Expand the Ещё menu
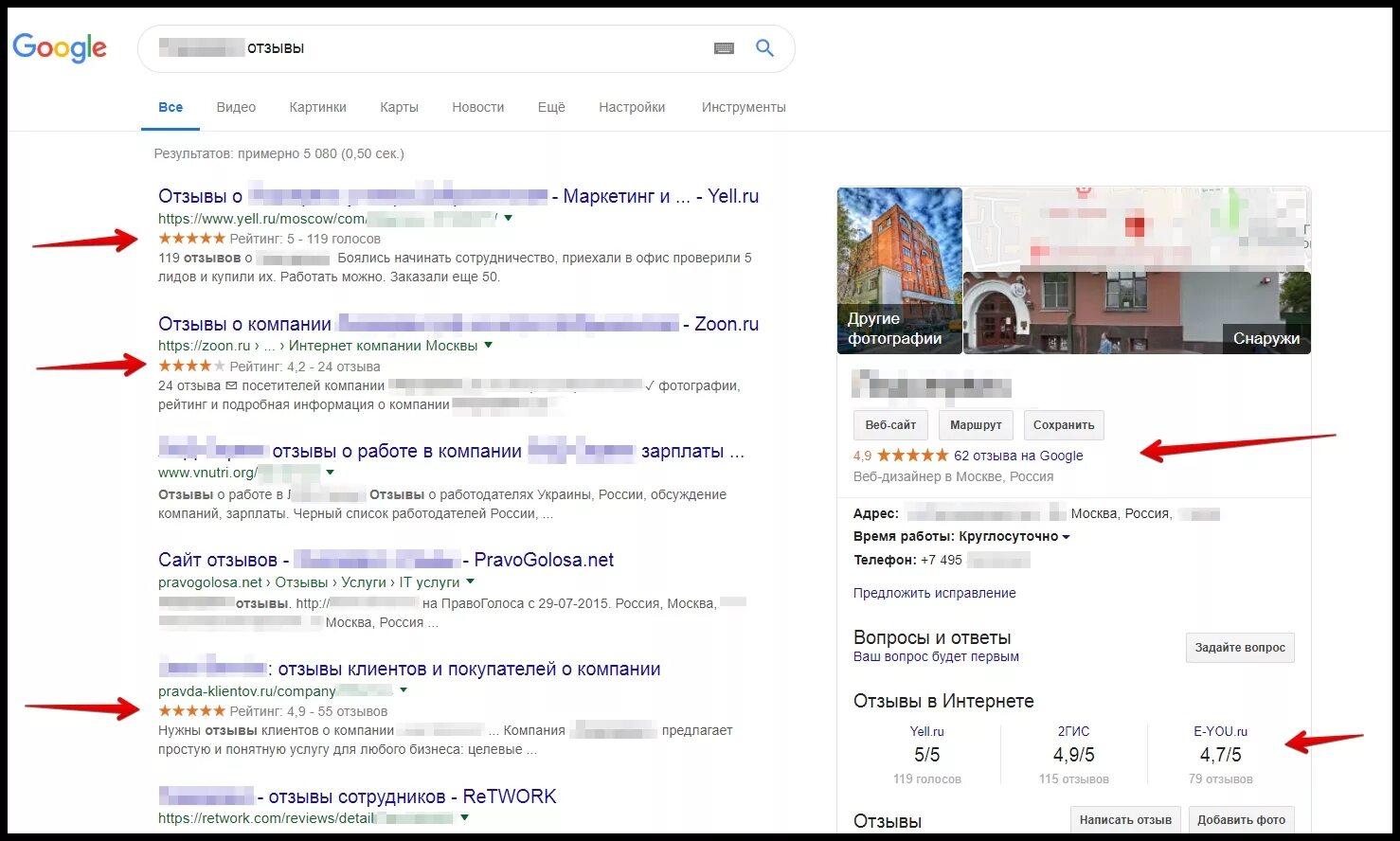 pyautogui.click(x=551, y=107)
